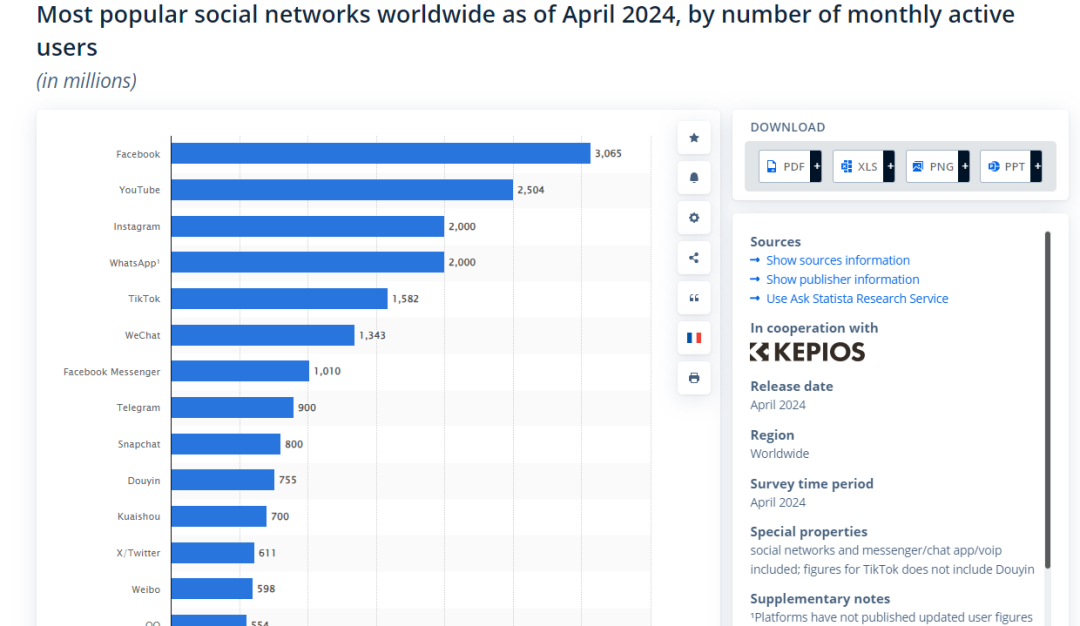The width and height of the screenshot is (1080, 626).
Task: Click the Survey time period heading
Action: click(811, 483)
